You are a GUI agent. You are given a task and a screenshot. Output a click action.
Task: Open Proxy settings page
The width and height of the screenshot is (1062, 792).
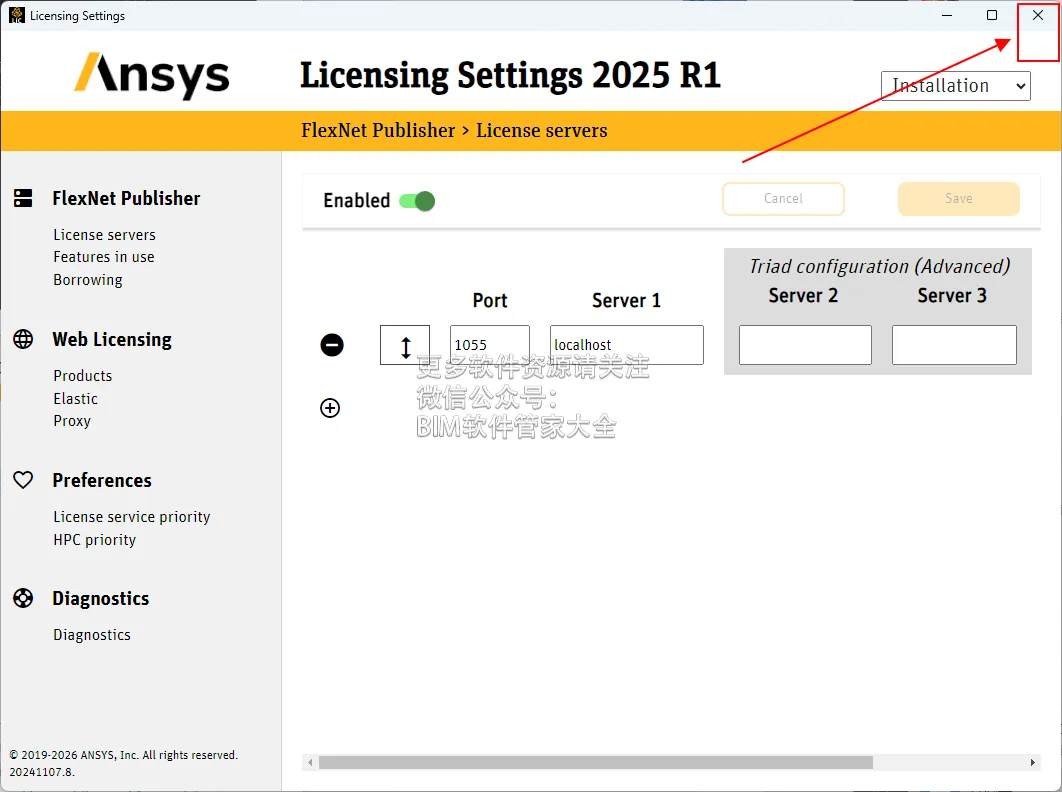tap(72, 421)
